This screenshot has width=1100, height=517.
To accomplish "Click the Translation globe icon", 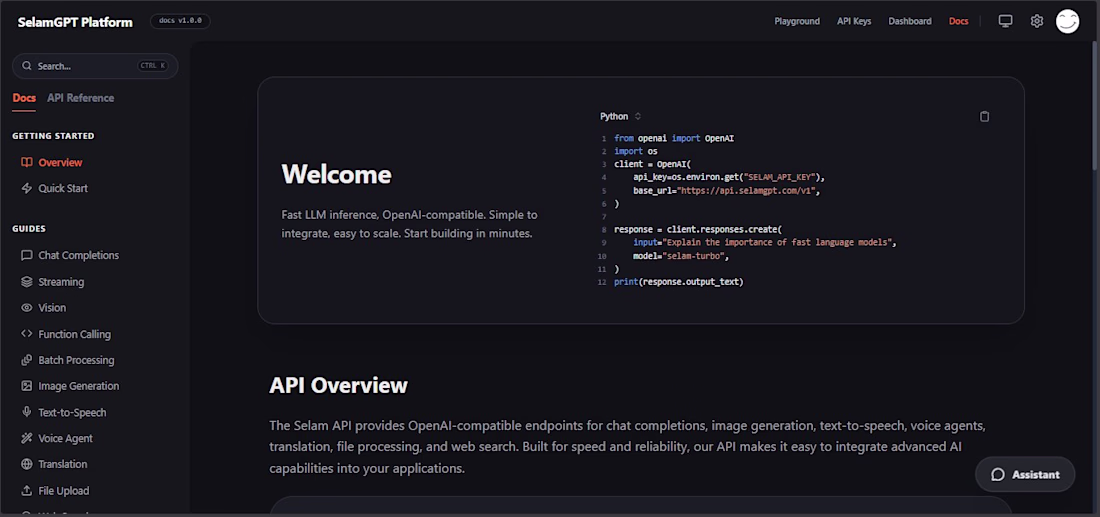I will tap(27, 464).
